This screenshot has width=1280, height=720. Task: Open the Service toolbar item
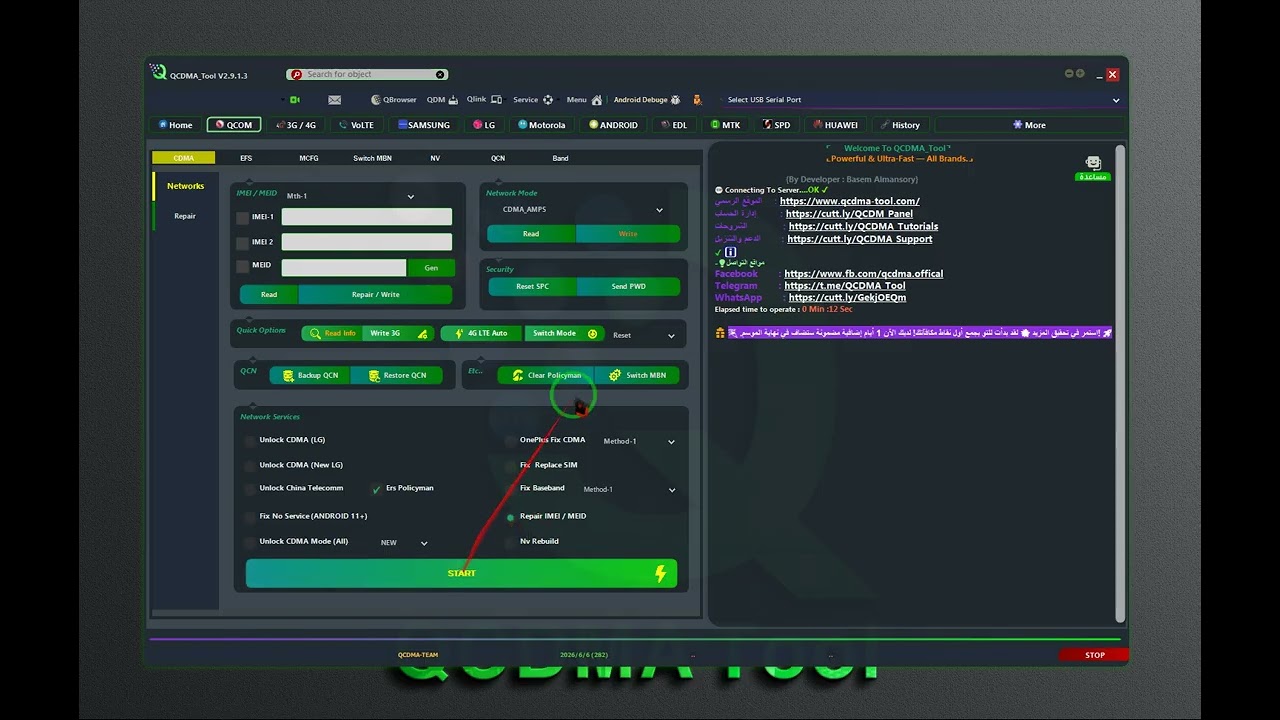pyautogui.click(x=533, y=100)
